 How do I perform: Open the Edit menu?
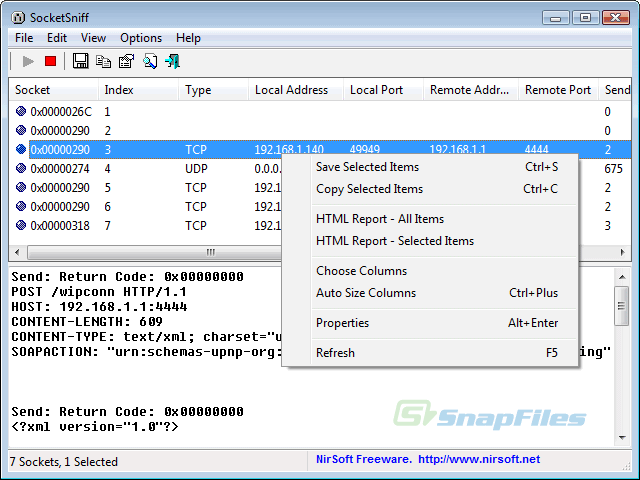57,38
